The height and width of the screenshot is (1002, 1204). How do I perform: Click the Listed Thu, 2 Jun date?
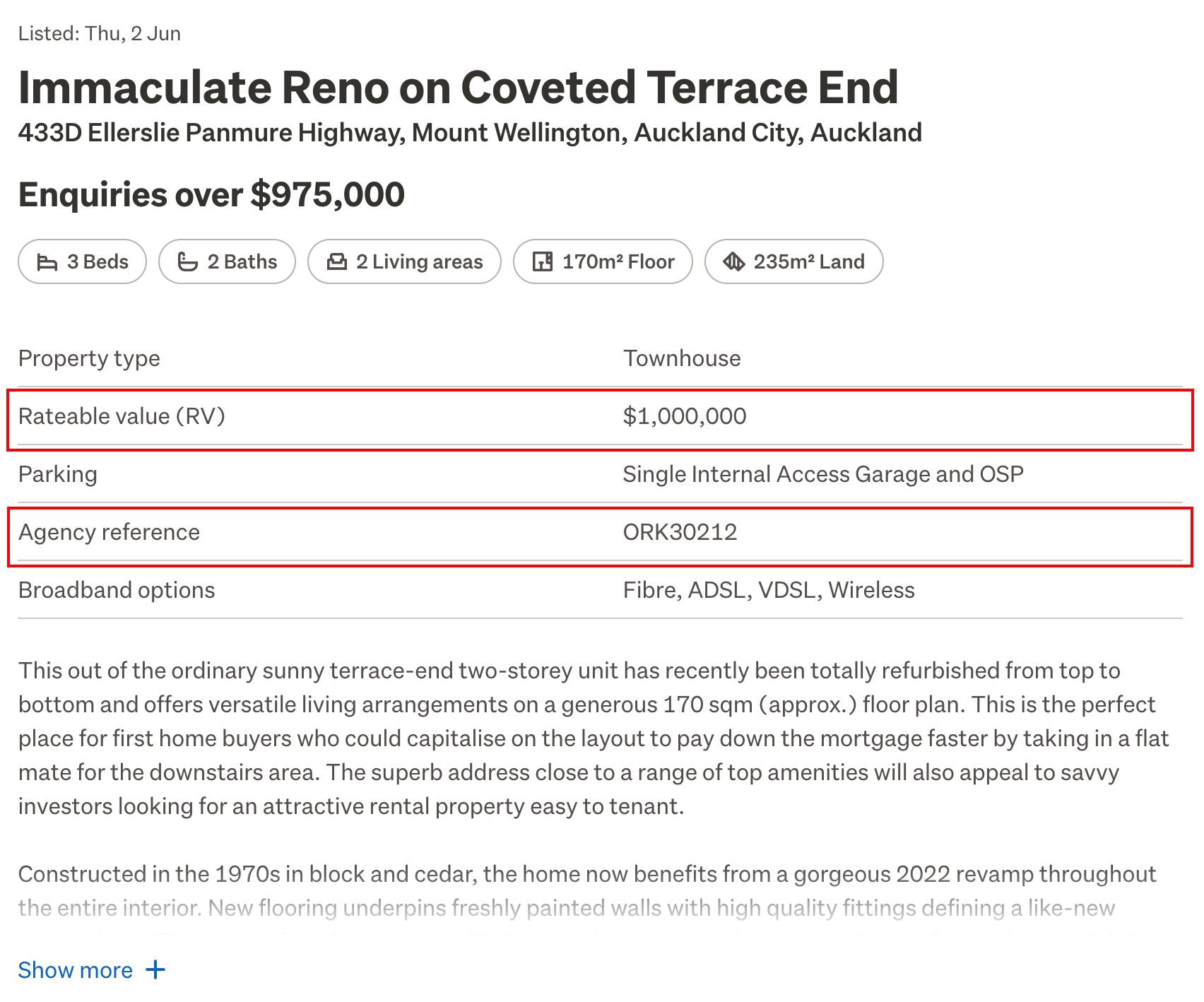coord(100,34)
